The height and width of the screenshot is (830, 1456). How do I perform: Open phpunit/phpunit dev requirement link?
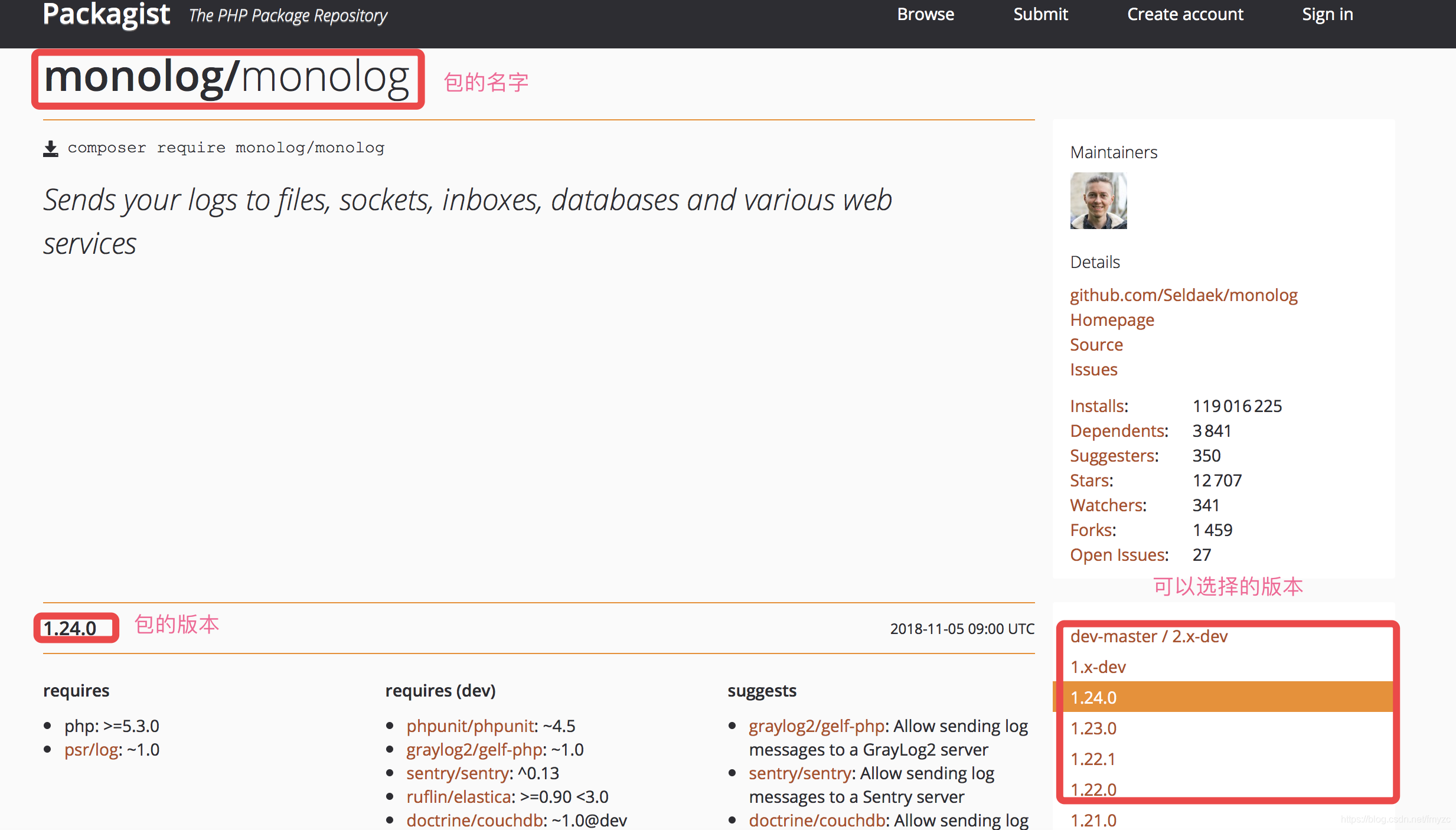[471, 726]
